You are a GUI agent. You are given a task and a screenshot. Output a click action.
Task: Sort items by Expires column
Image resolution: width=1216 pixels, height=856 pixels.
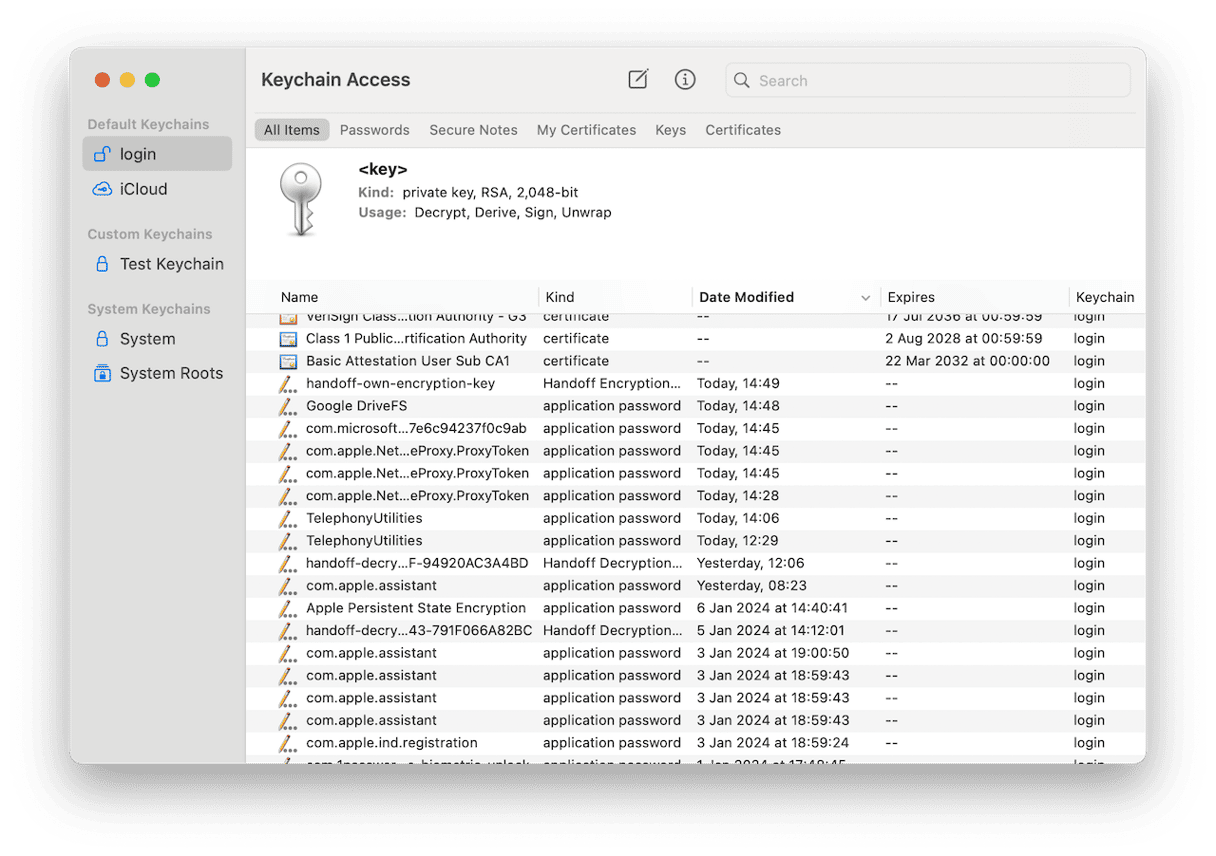911,297
